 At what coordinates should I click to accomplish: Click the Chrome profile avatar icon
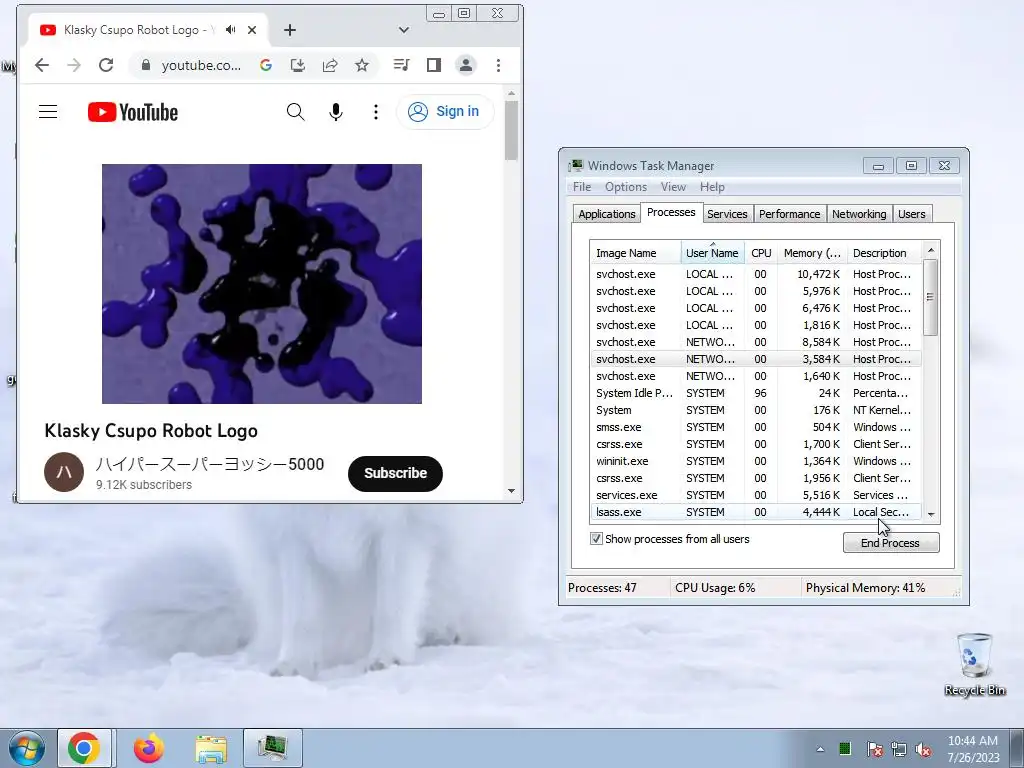click(x=466, y=65)
